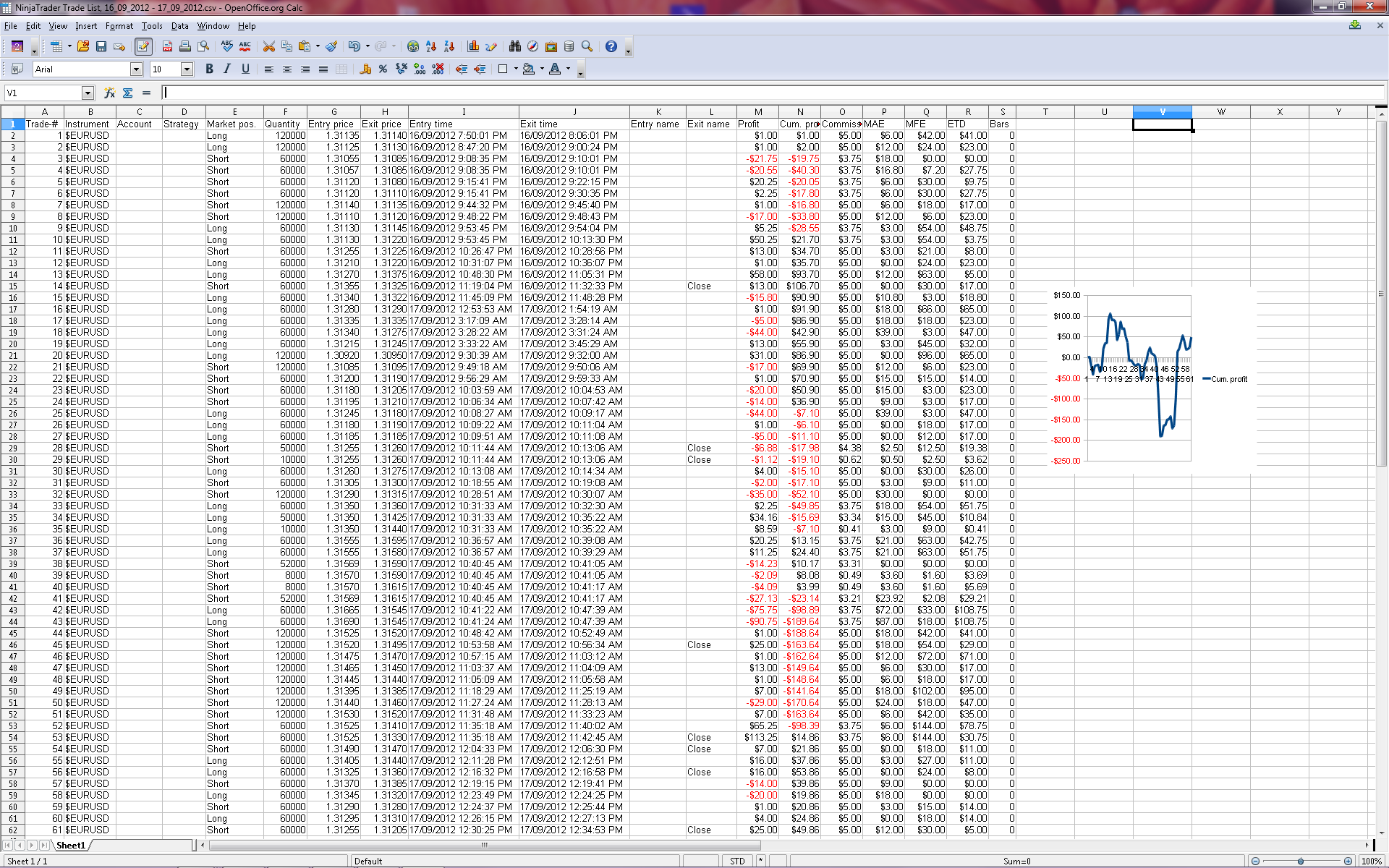
Task: Open the Borders dropdown arrow
Action: pyautogui.click(x=516, y=69)
